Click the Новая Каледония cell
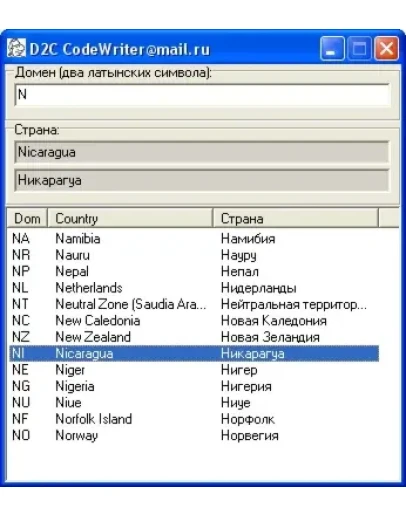The height and width of the screenshot is (516, 406). 274,321
